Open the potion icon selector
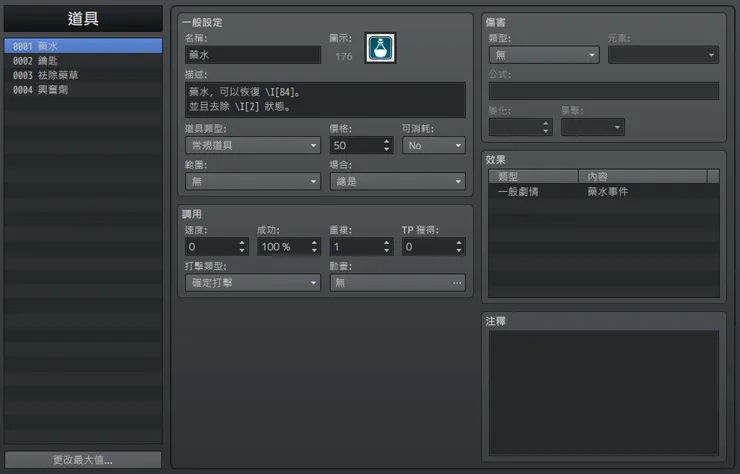Image resolution: width=740 pixels, height=474 pixels. coord(380,48)
